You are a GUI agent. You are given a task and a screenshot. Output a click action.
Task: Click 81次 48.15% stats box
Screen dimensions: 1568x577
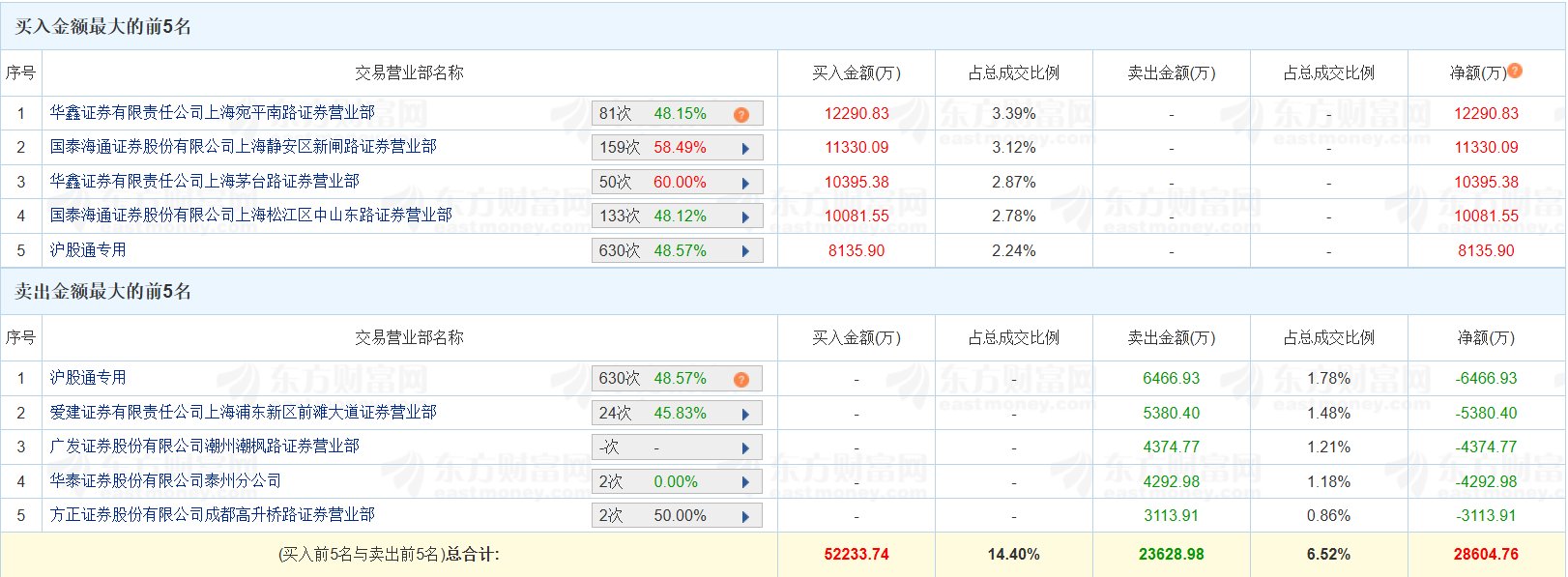click(677, 114)
